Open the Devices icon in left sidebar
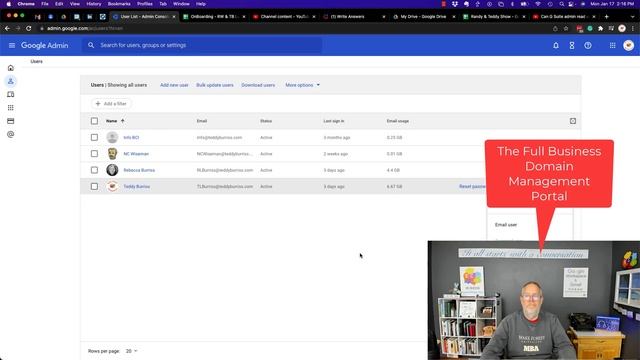The height and width of the screenshot is (360, 640). pos(11,94)
